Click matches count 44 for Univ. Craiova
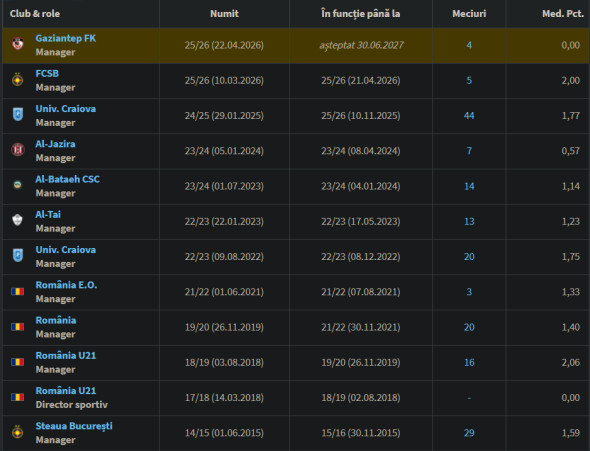Screen dimensions: 590x451 [469, 115]
